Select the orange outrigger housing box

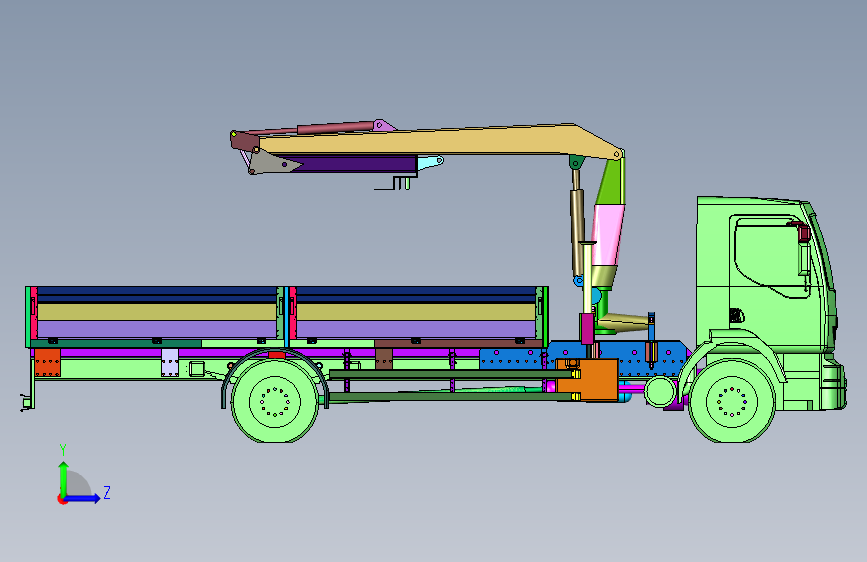tap(587, 379)
